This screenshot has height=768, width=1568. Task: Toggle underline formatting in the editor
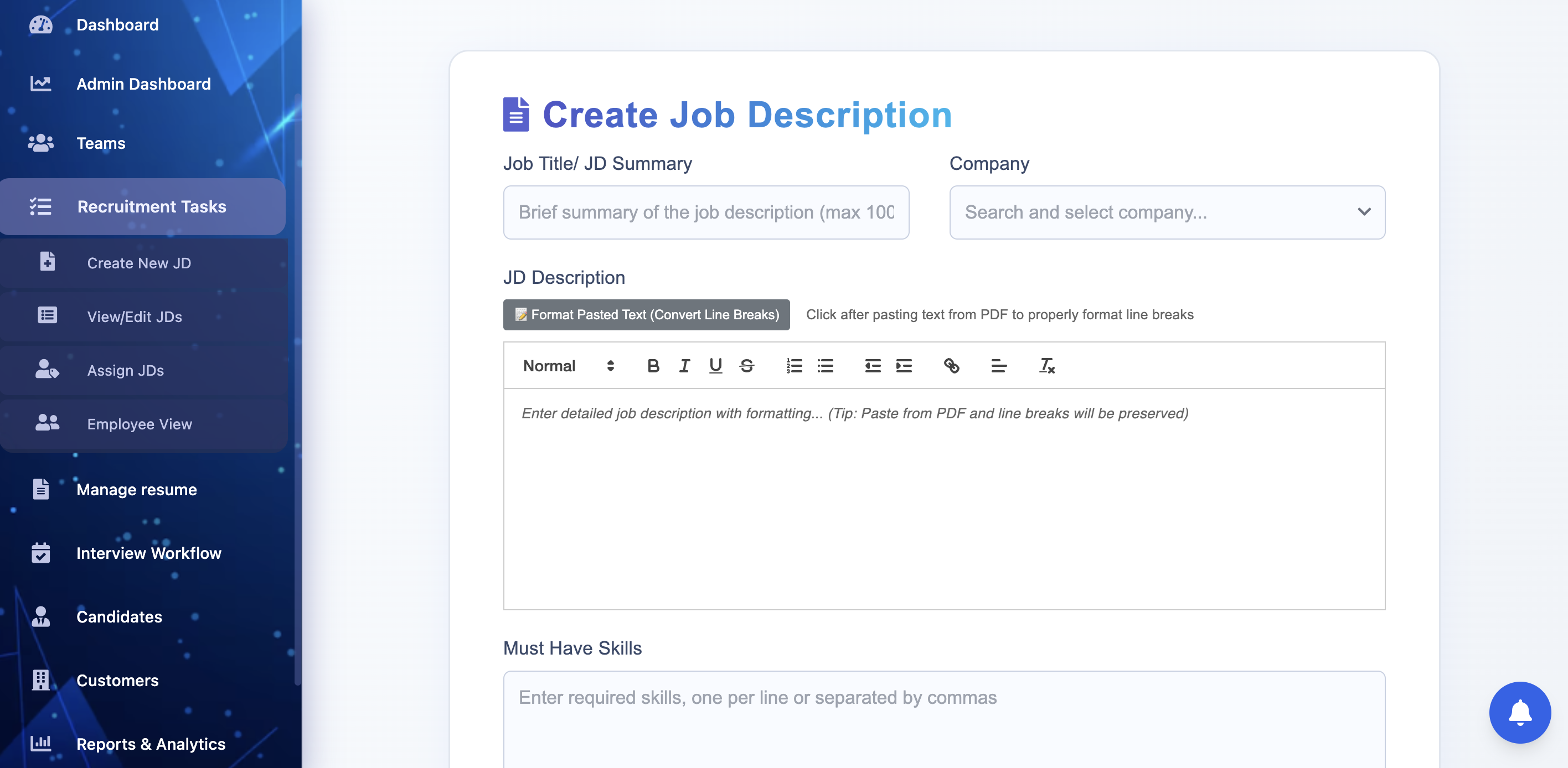(x=715, y=365)
